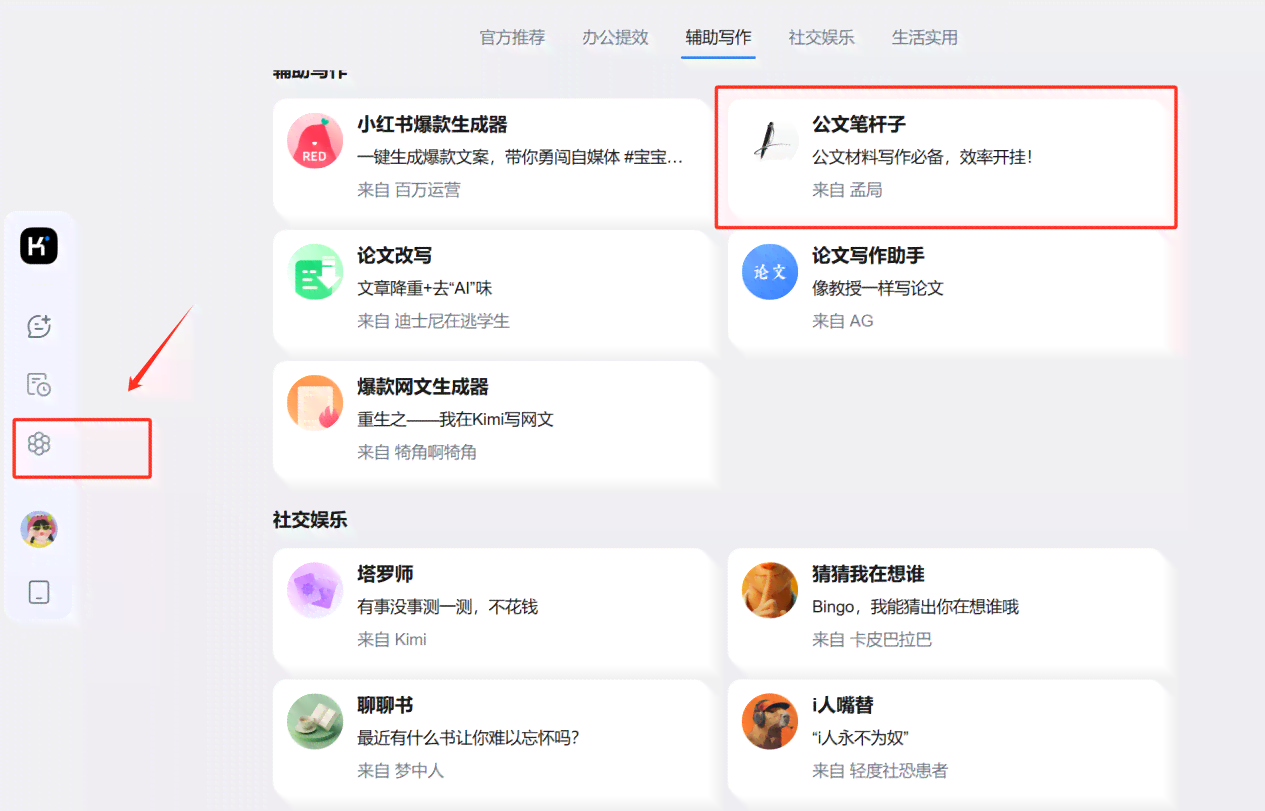
Task: Switch to the 办公提效 tab
Action: (615, 37)
